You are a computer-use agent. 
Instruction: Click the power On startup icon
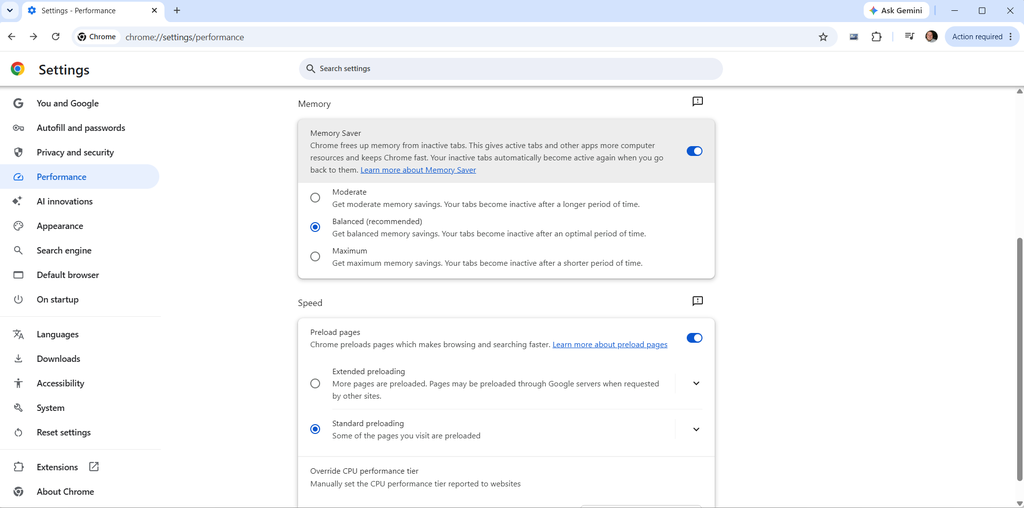[18, 299]
